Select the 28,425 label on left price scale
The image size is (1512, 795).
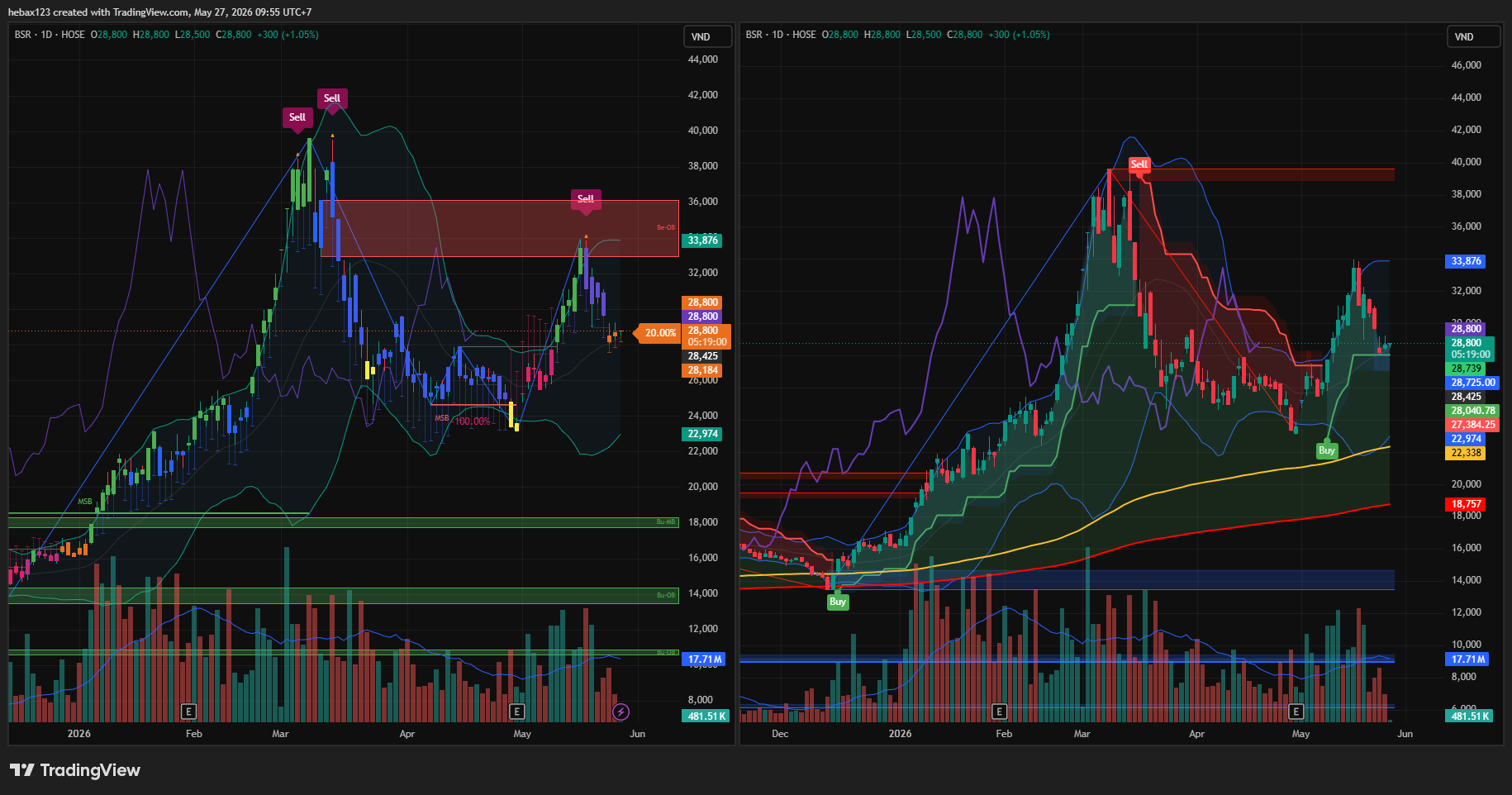point(702,356)
